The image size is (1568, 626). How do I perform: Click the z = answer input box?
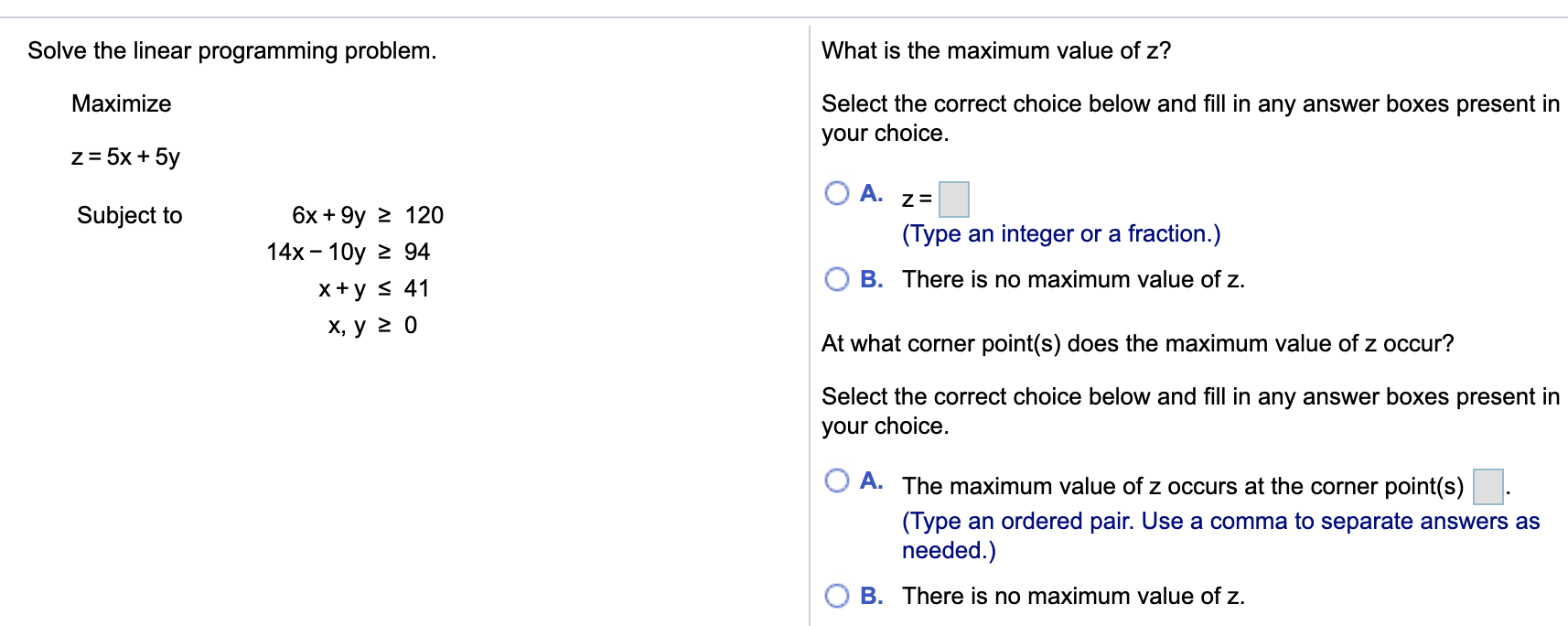(954, 200)
